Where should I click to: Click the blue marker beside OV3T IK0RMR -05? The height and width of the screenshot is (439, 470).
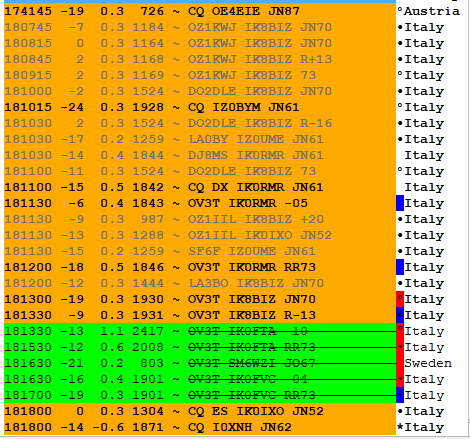pyautogui.click(x=400, y=203)
